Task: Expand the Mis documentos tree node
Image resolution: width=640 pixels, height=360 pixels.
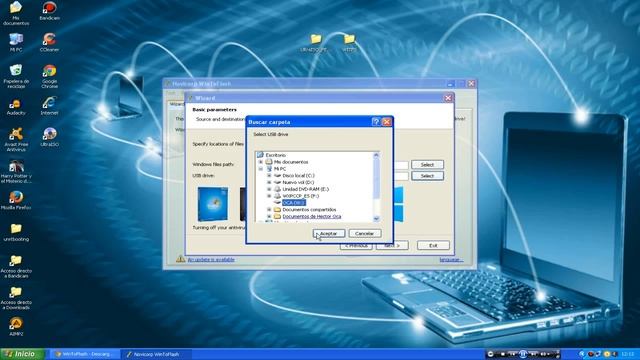Action: click(260, 162)
